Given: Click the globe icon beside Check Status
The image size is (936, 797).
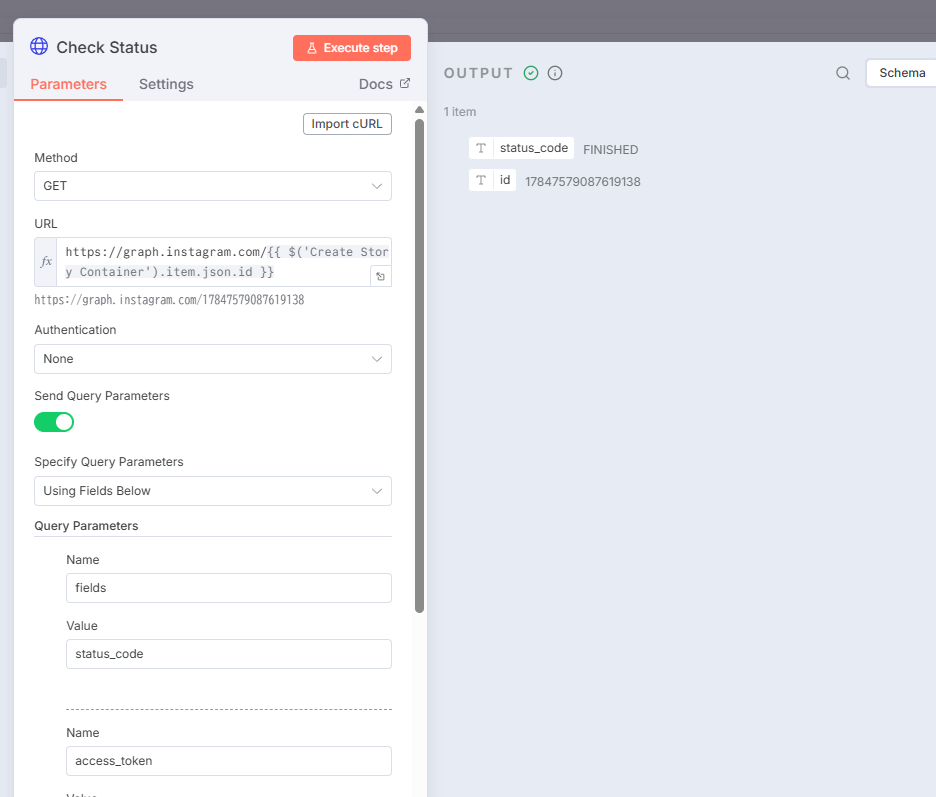Looking at the screenshot, I should pos(39,47).
